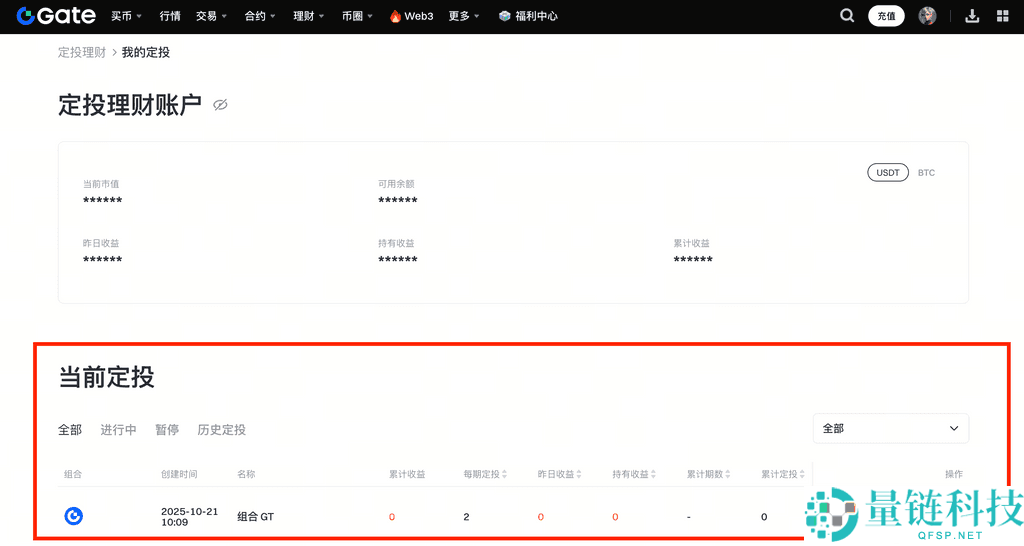Image resolution: width=1024 pixels, height=546 pixels.
Task: Open the 行情 page
Action: [170, 16]
